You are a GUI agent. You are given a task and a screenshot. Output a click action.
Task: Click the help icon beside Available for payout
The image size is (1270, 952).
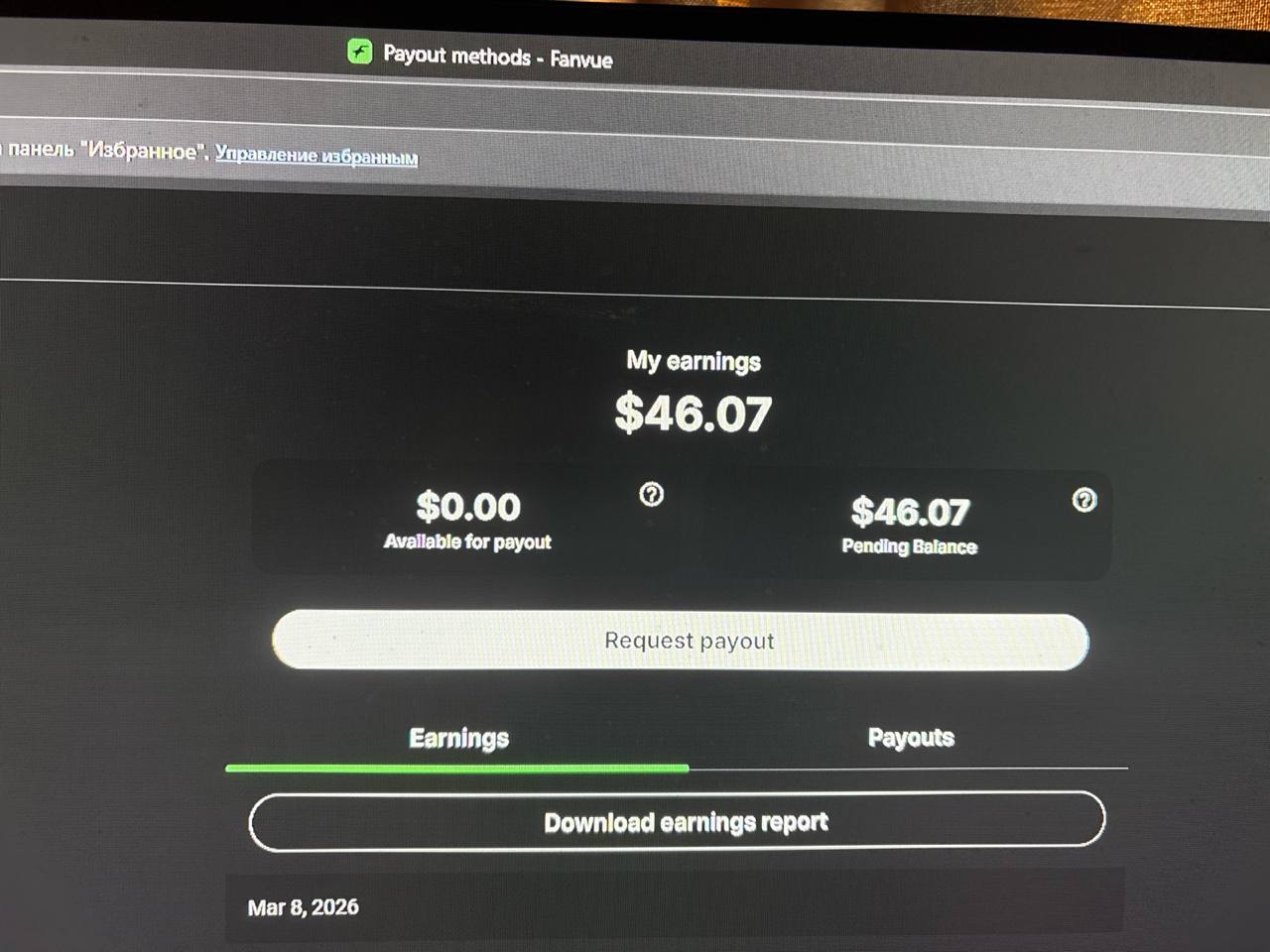651,494
